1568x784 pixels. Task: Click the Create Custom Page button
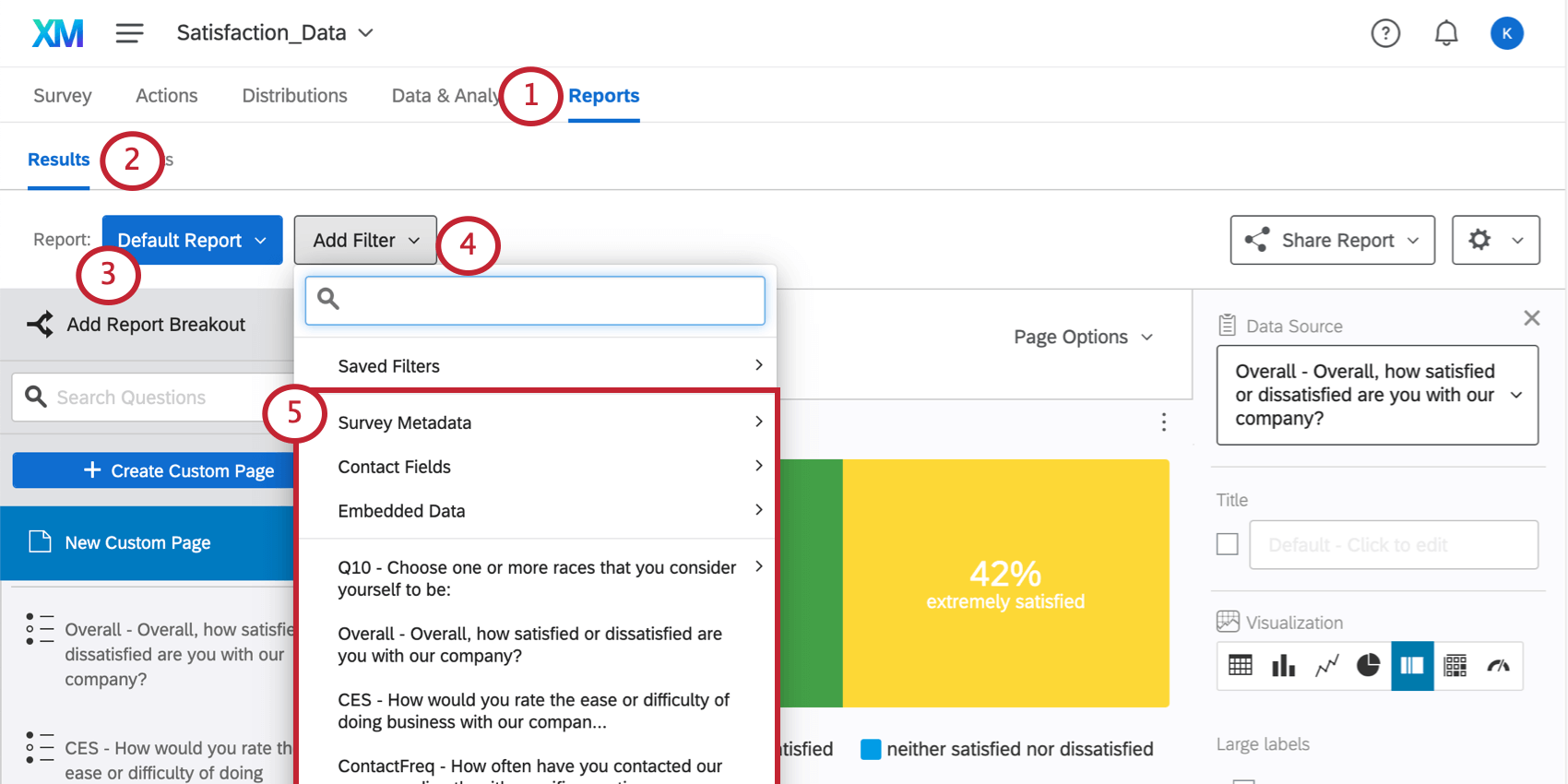153,470
